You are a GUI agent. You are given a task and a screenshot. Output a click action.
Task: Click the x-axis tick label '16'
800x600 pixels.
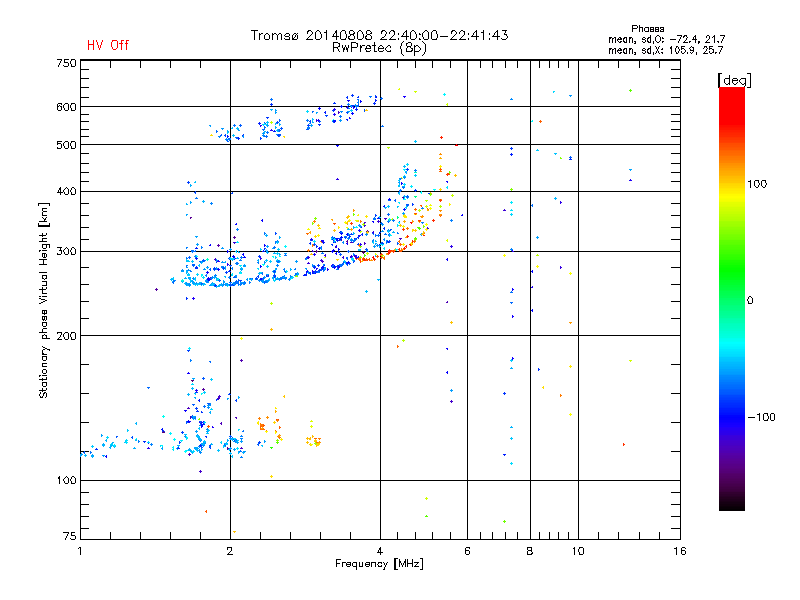(x=680, y=551)
